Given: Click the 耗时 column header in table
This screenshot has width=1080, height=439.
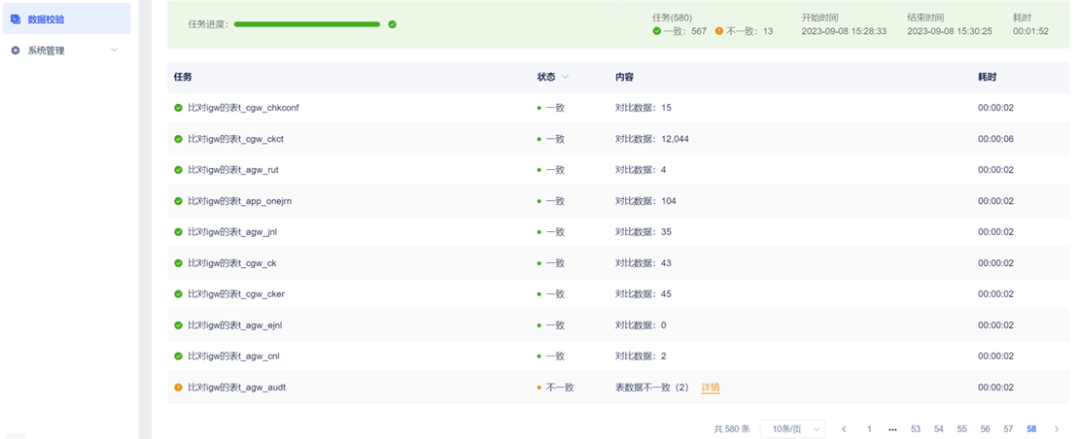Looking at the screenshot, I should (987, 77).
